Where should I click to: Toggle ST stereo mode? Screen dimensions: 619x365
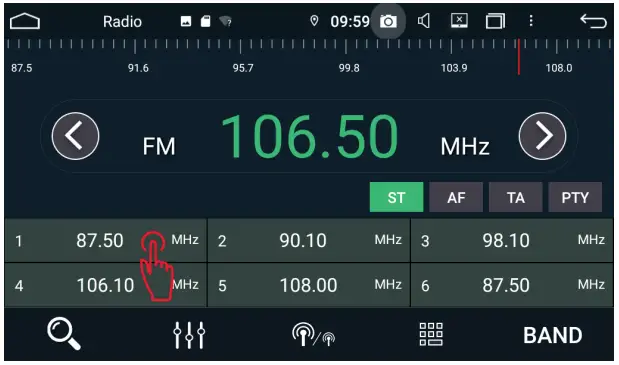pos(396,197)
